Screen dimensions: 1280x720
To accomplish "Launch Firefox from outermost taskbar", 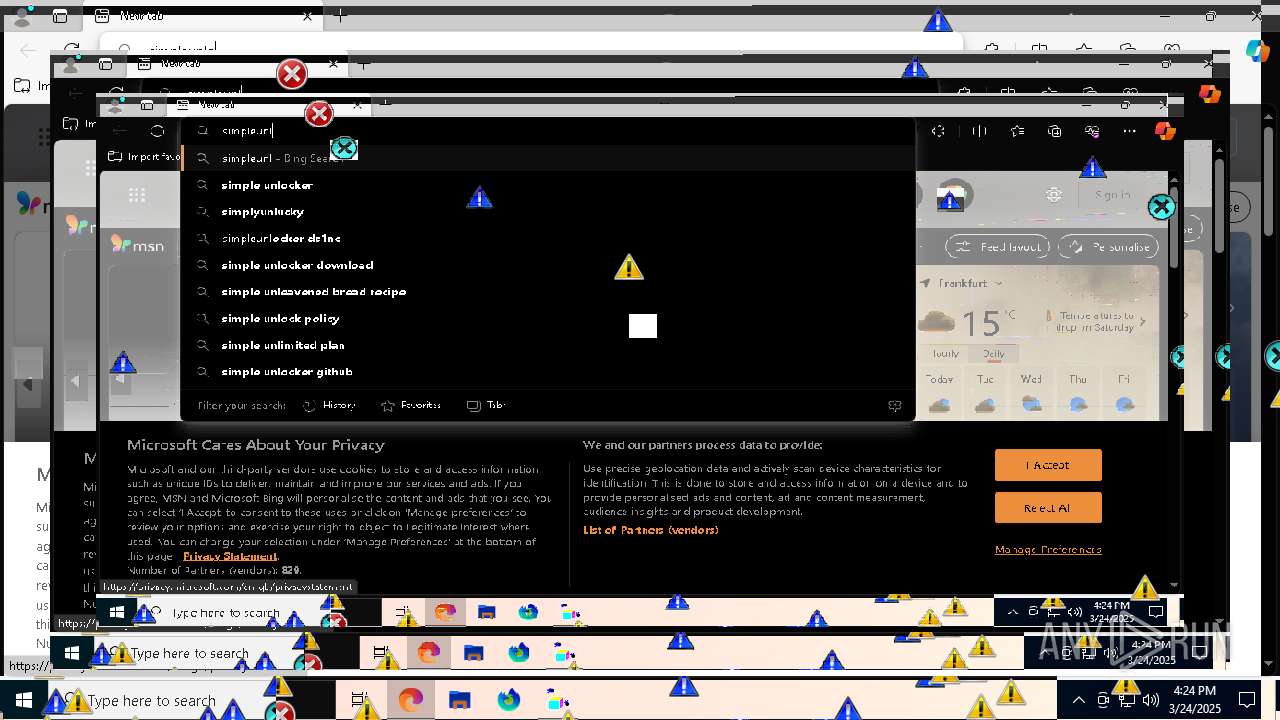I will 508,700.
